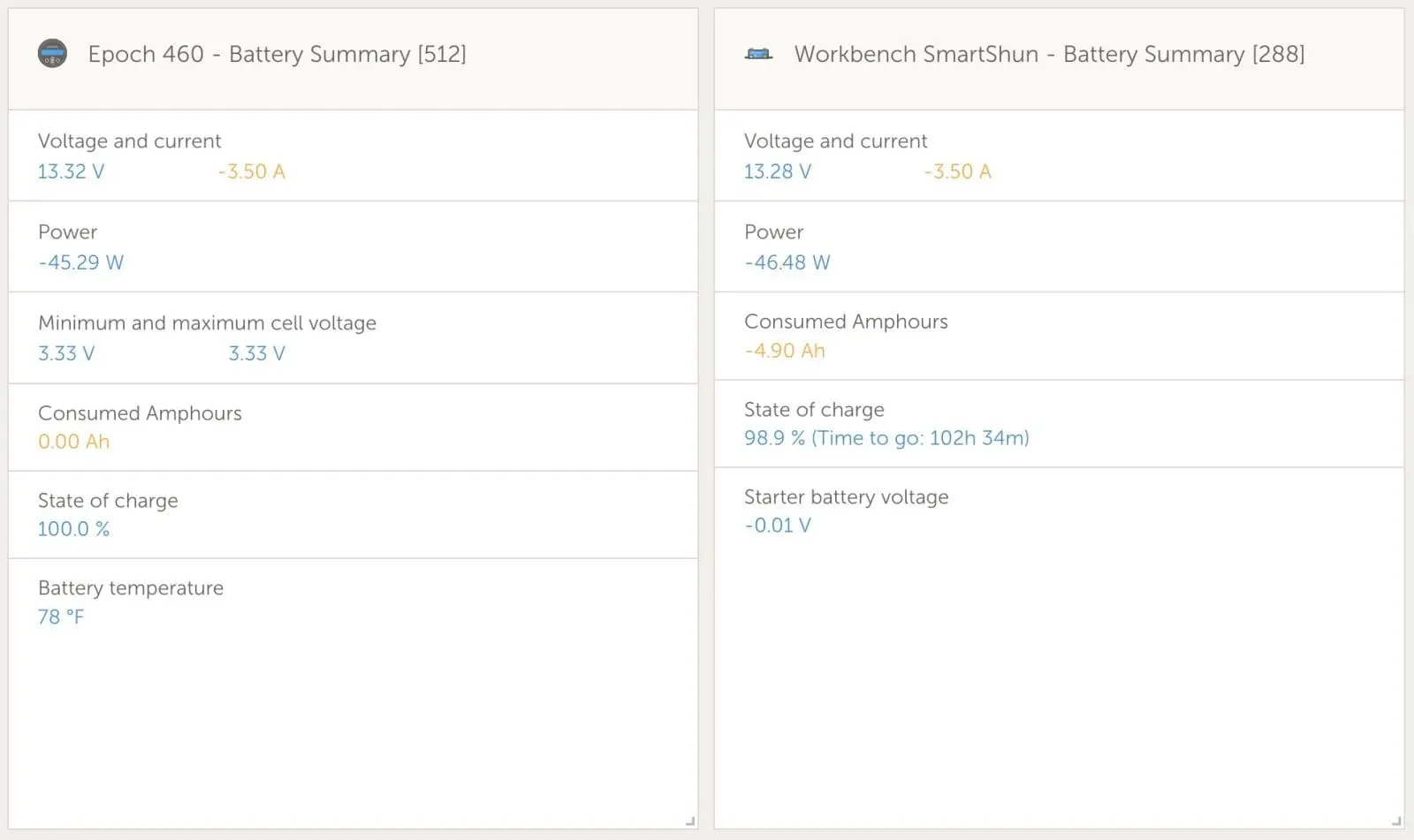The width and height of the screenshot is (1414, 840).
Task: Select SmartShunt voltage value 13.28 V
Action: pos(777,171)
